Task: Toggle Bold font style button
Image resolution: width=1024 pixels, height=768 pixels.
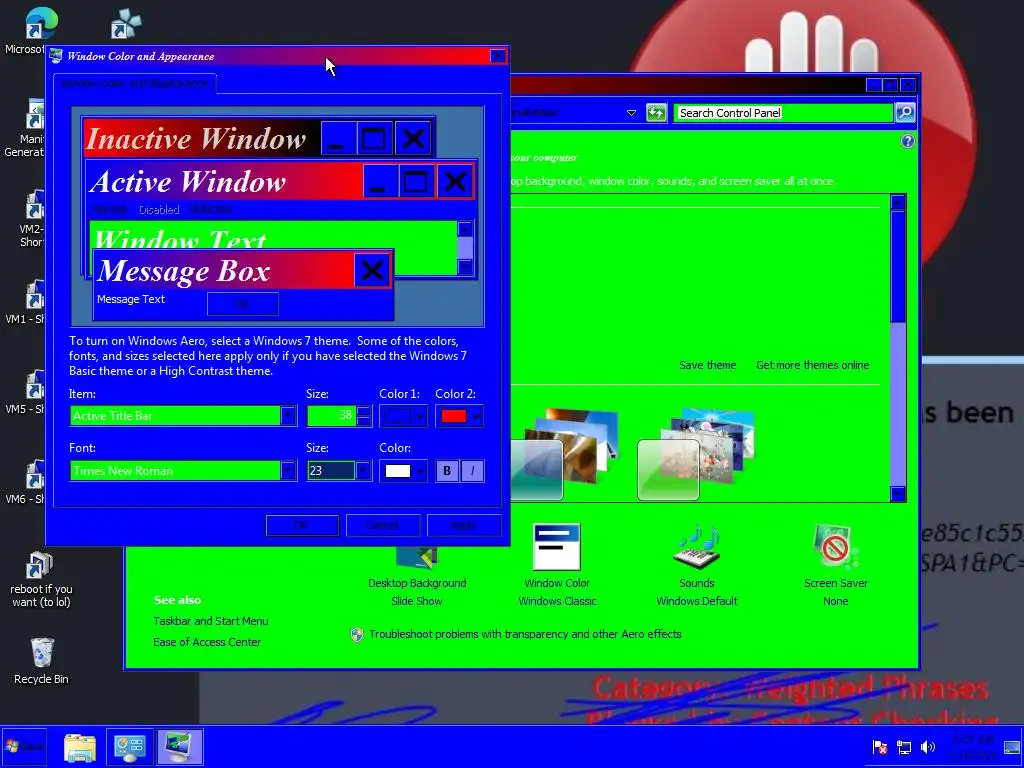Action: click(447, 471)
